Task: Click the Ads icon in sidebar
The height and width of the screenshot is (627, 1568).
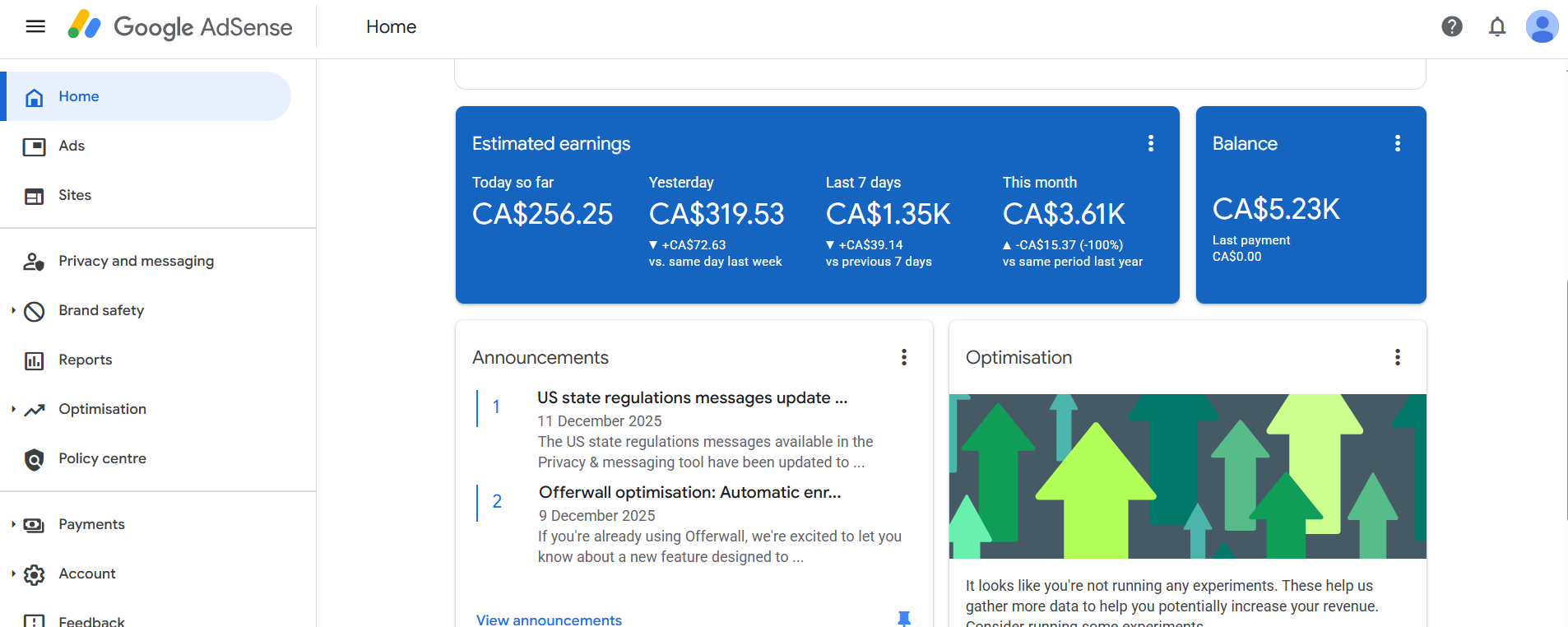Action: tap(34, 146)
